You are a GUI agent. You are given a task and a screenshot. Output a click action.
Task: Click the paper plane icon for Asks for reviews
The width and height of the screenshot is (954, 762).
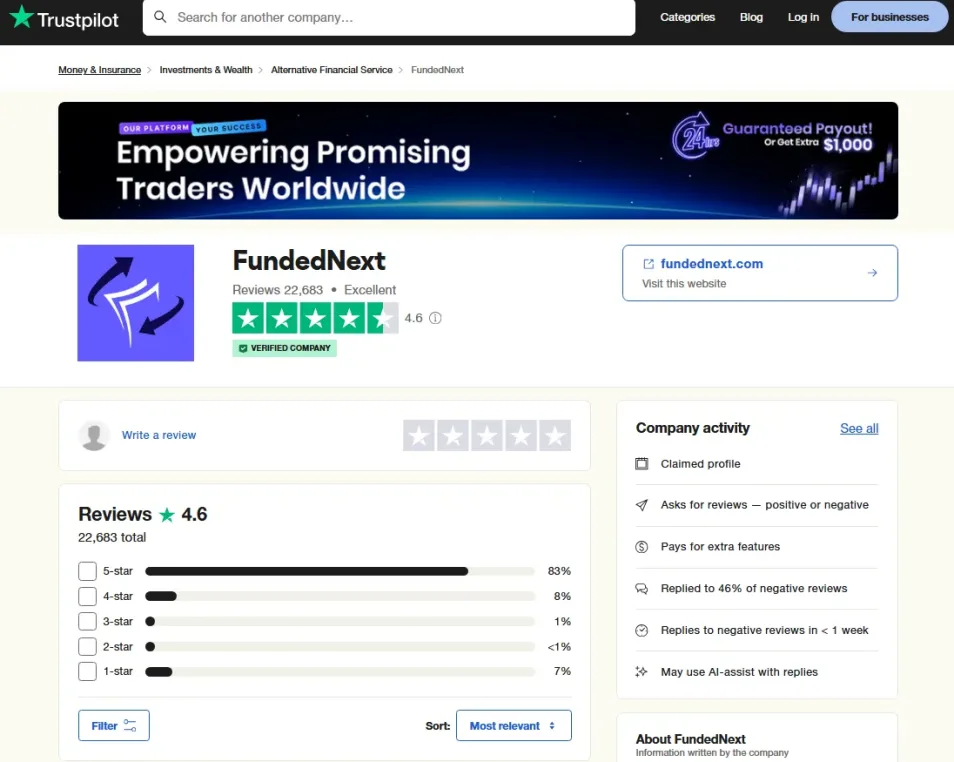coord(641,505)
